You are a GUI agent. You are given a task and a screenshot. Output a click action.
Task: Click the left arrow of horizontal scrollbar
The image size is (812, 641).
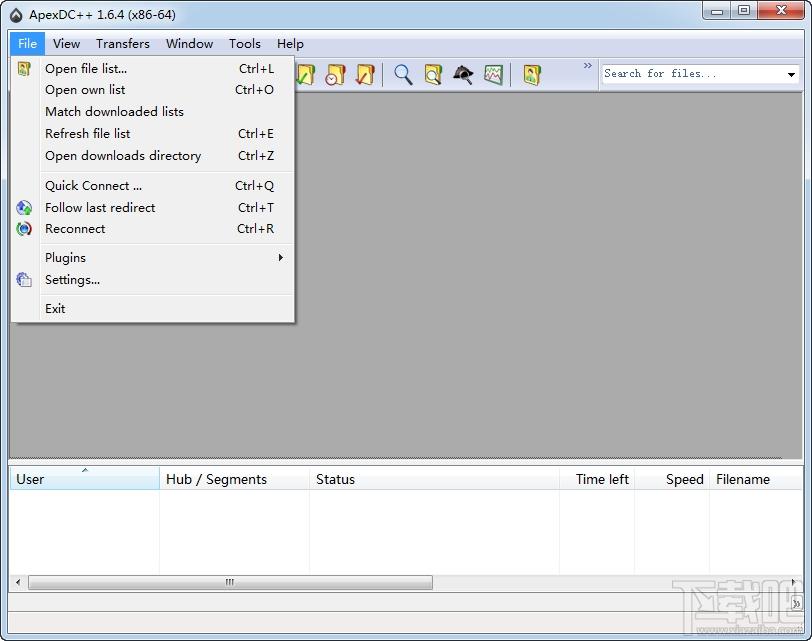tap(18, 582)
